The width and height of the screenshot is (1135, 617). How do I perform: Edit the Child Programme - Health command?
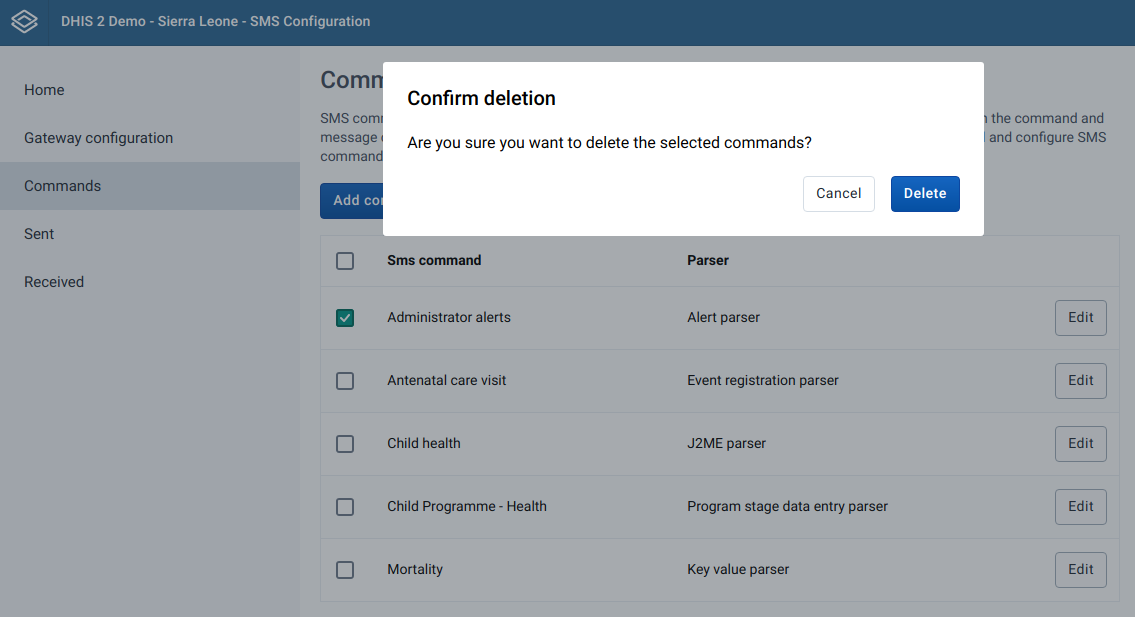click(1080, 506)
